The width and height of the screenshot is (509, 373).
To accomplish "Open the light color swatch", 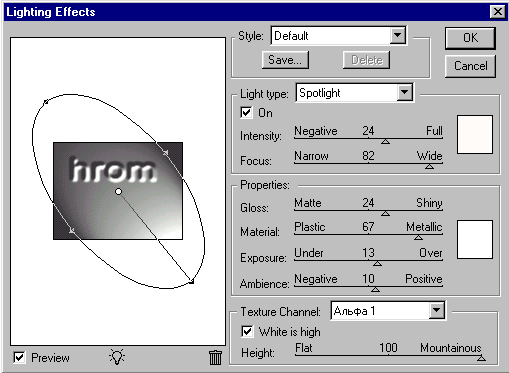I will pyautogui.click(x=475, y=135).
